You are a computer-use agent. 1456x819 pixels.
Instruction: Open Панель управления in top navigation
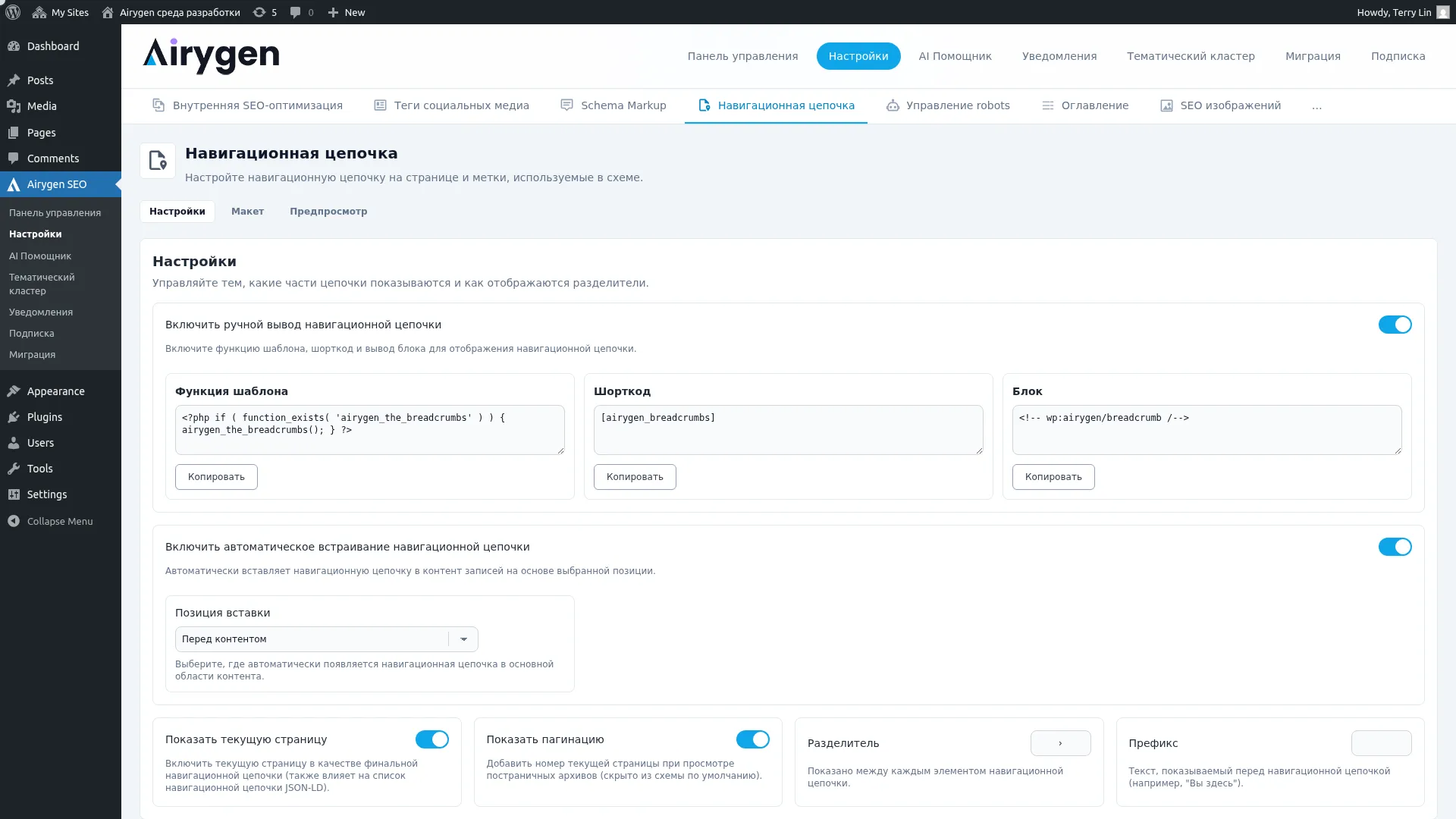coord(742,56)
